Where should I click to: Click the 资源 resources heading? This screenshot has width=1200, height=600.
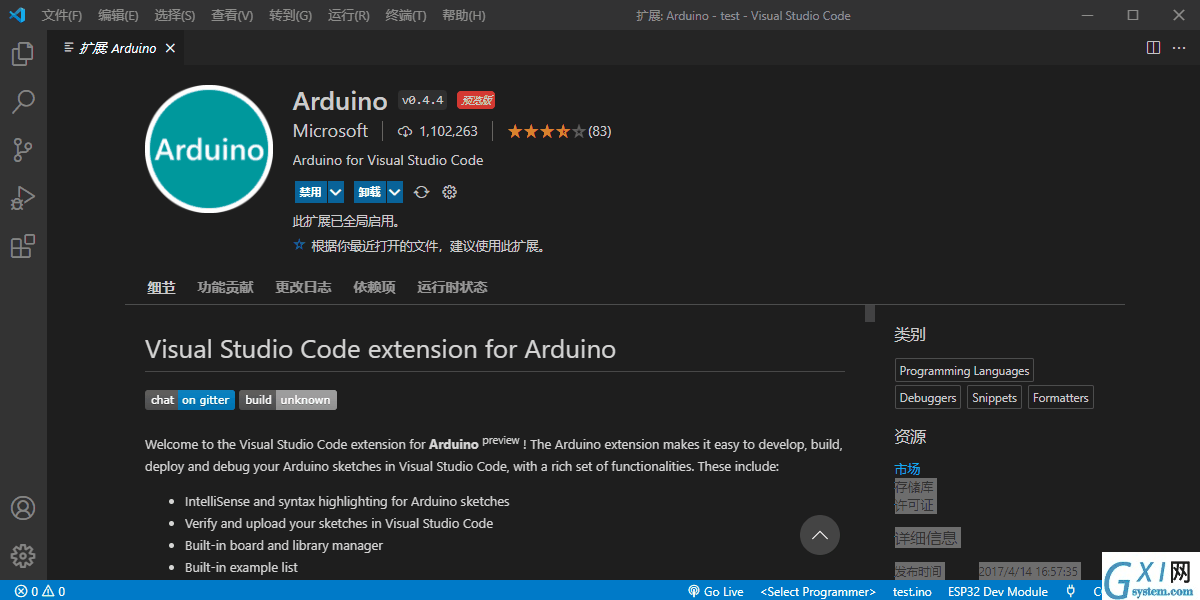(x=910, y=437)
